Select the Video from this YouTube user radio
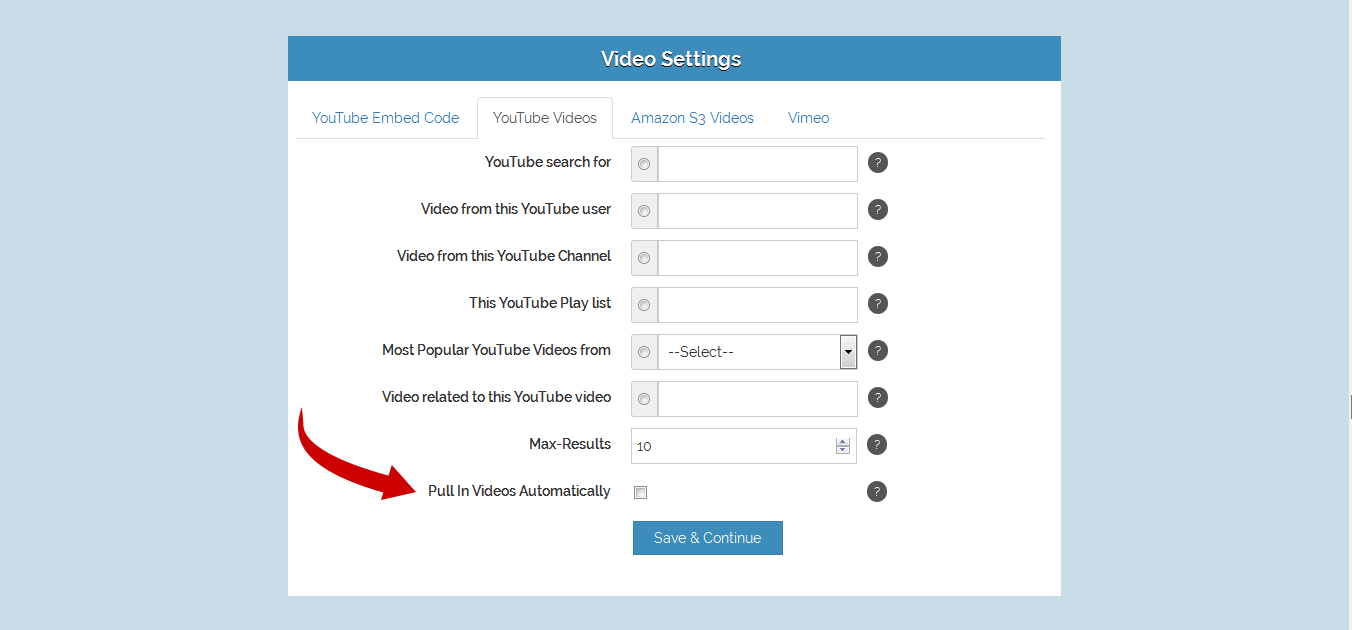1352x630 pixels. (x=644, y=211)
